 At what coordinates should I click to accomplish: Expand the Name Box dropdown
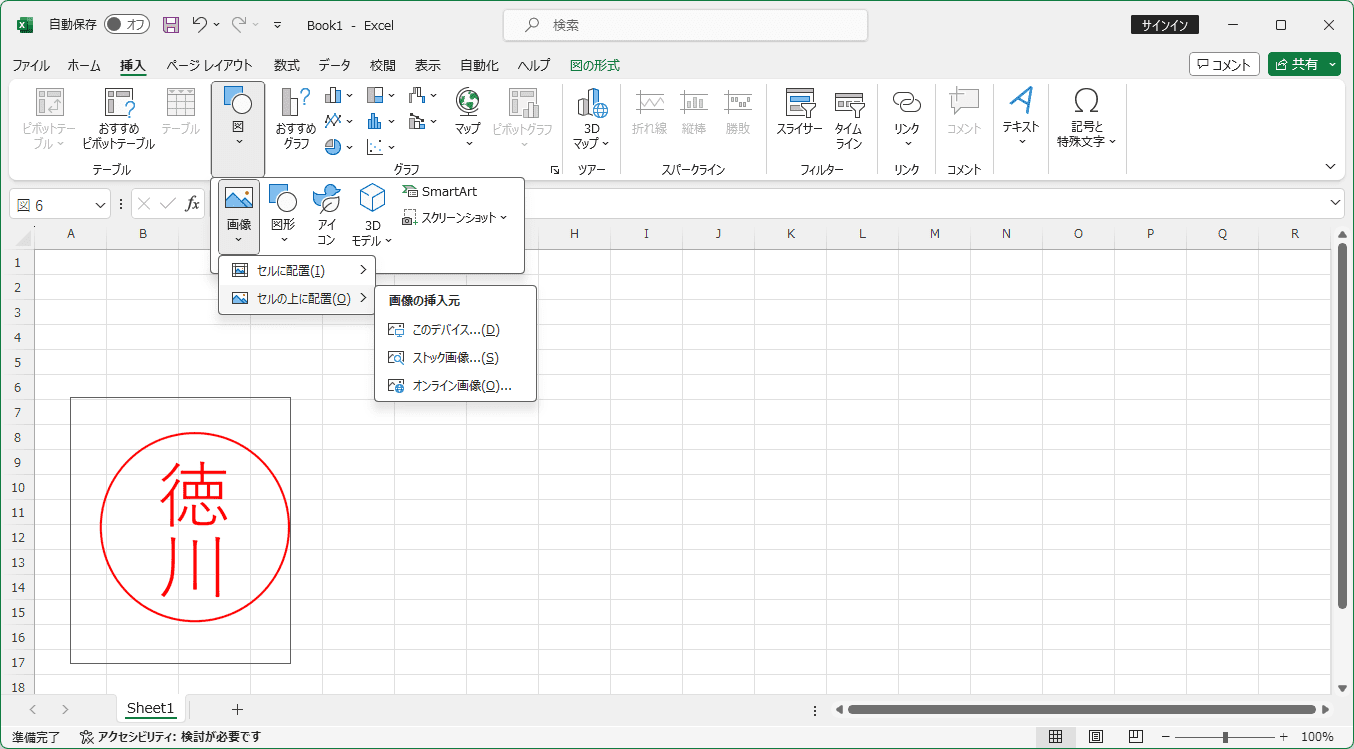[100, 204]
